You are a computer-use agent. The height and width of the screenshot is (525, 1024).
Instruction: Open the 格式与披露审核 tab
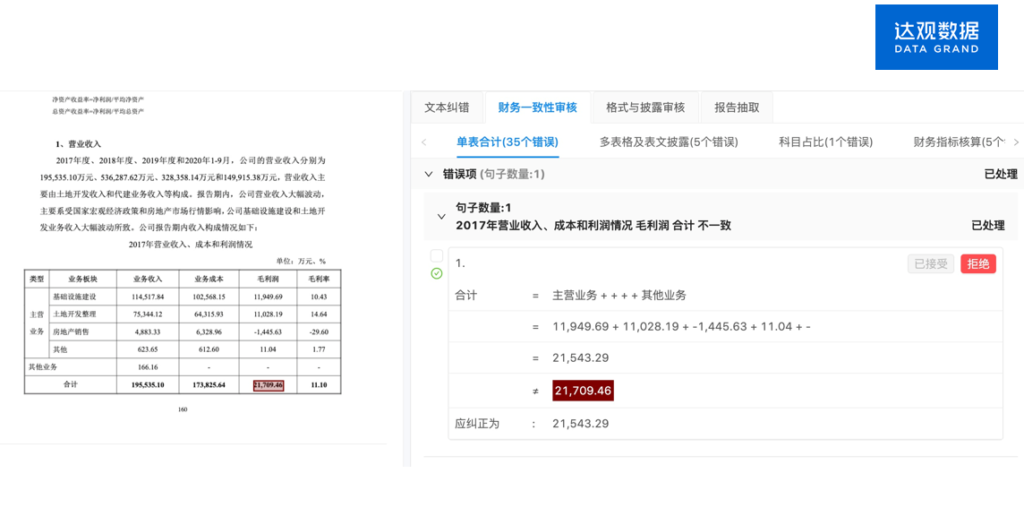pos(645,107)
